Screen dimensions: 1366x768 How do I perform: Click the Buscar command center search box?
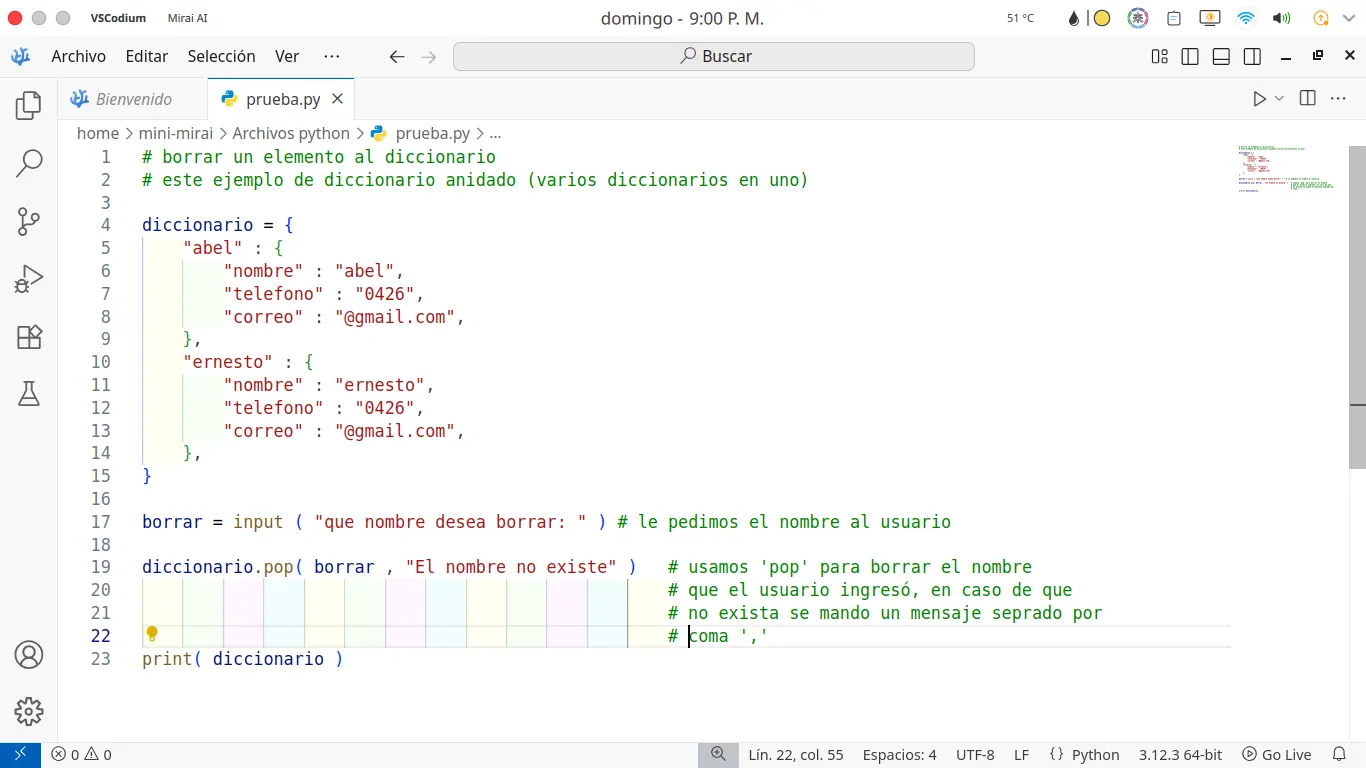tap(714, 56)
